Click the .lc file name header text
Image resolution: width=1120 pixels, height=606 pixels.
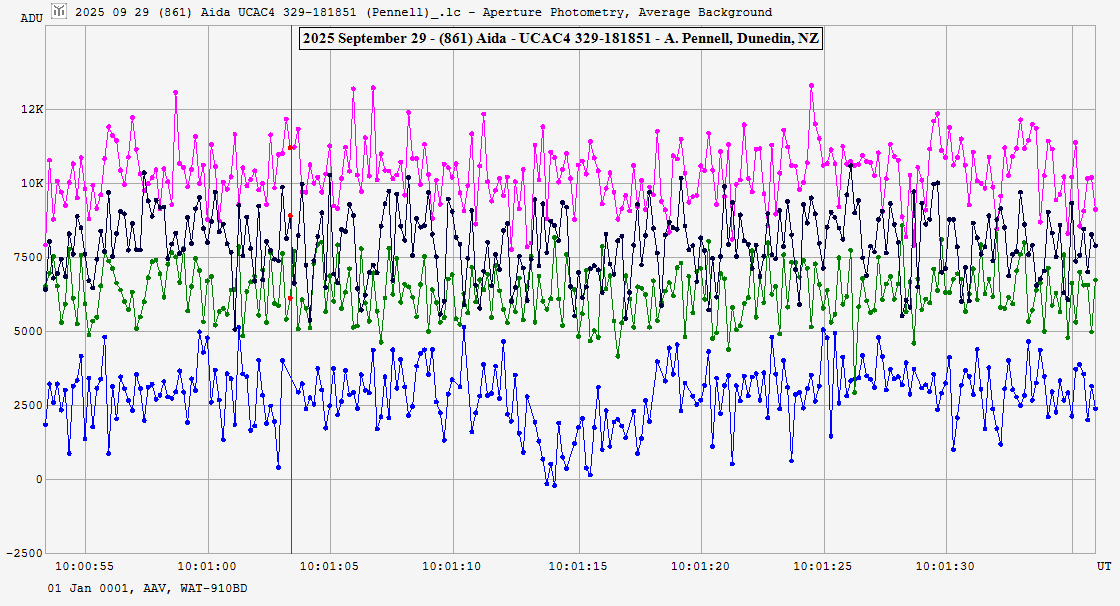(x=423, y=12)
